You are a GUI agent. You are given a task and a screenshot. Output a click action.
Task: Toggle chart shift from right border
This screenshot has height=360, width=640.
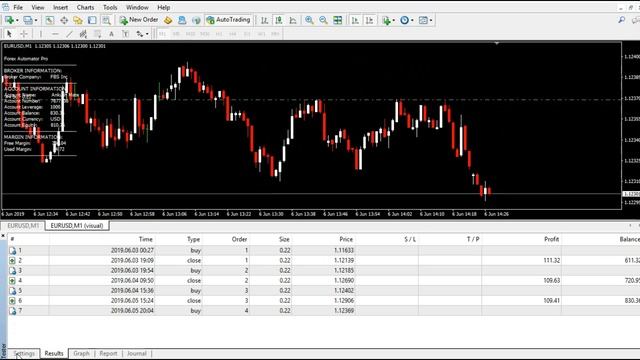pyautogui.click(x=369, y=20)
